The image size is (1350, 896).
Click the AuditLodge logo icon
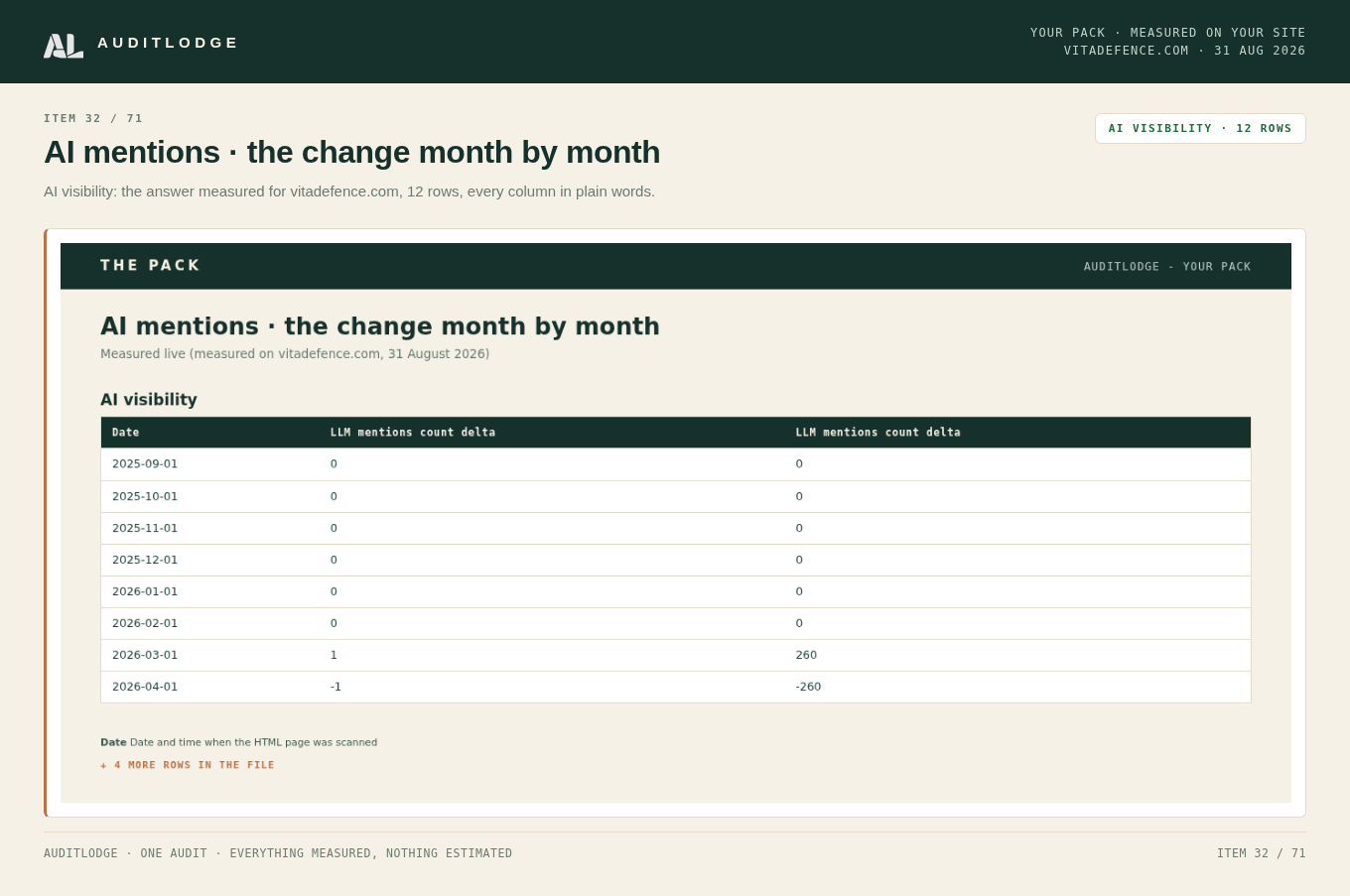click(x=64, y=46)
